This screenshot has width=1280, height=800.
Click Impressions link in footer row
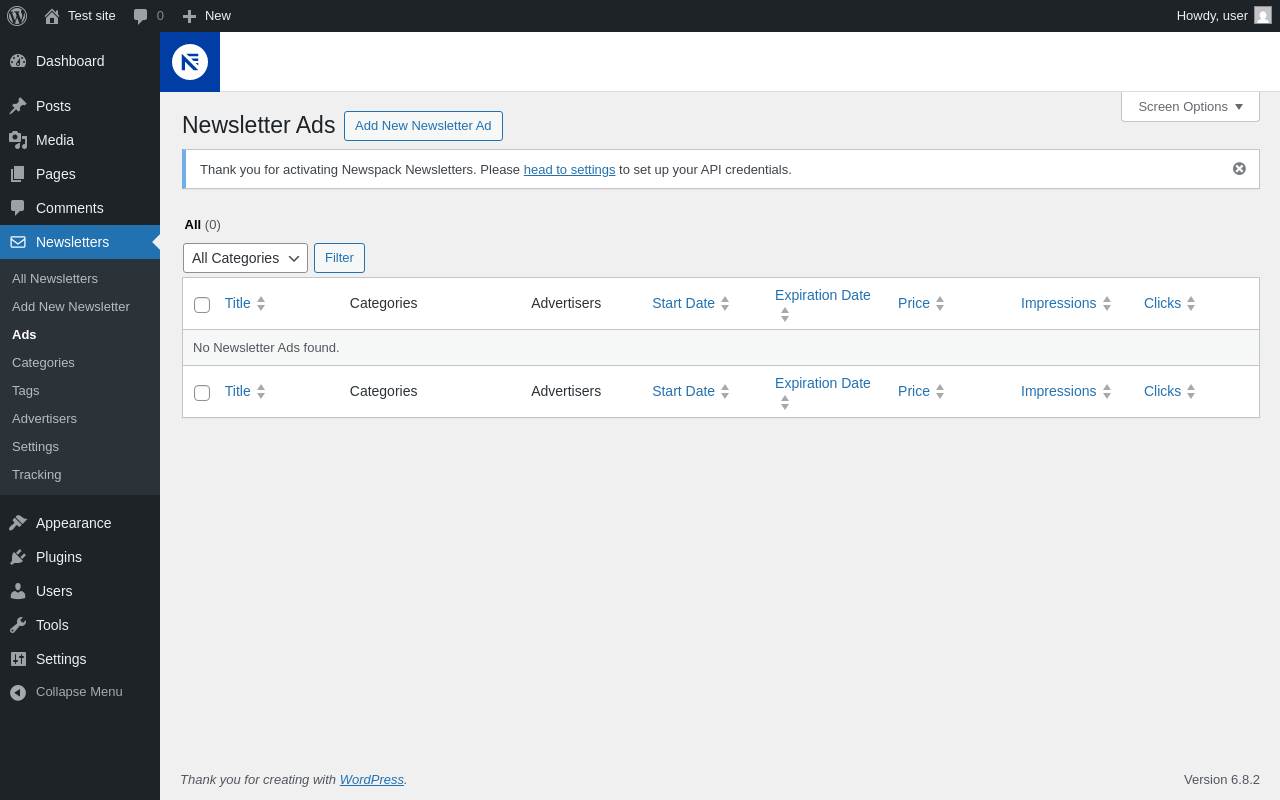pyautogui.click(x=1058, y=391)
